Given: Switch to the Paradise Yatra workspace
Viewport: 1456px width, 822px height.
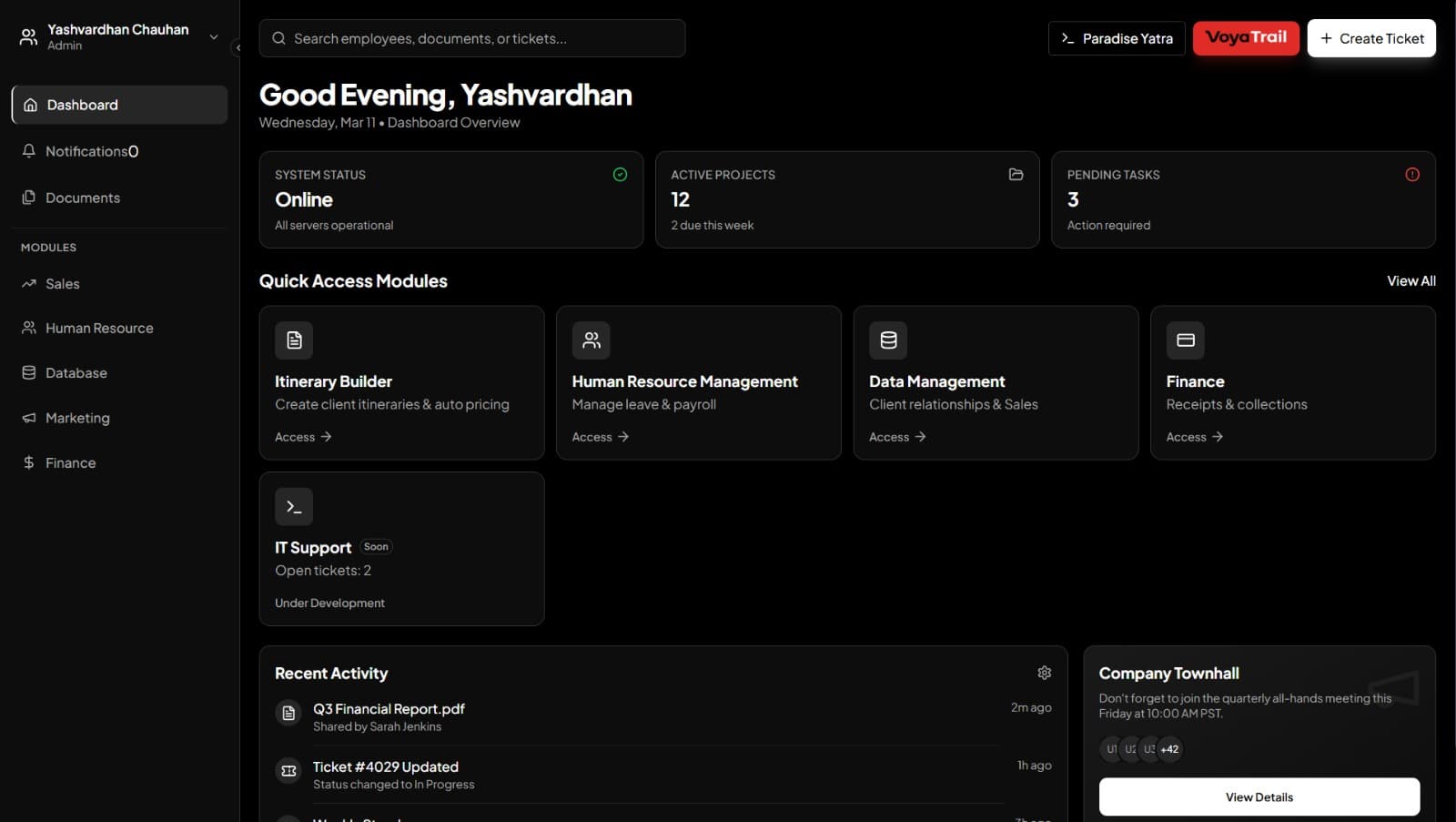Looking at the screenshot, I should (1117, 38).
